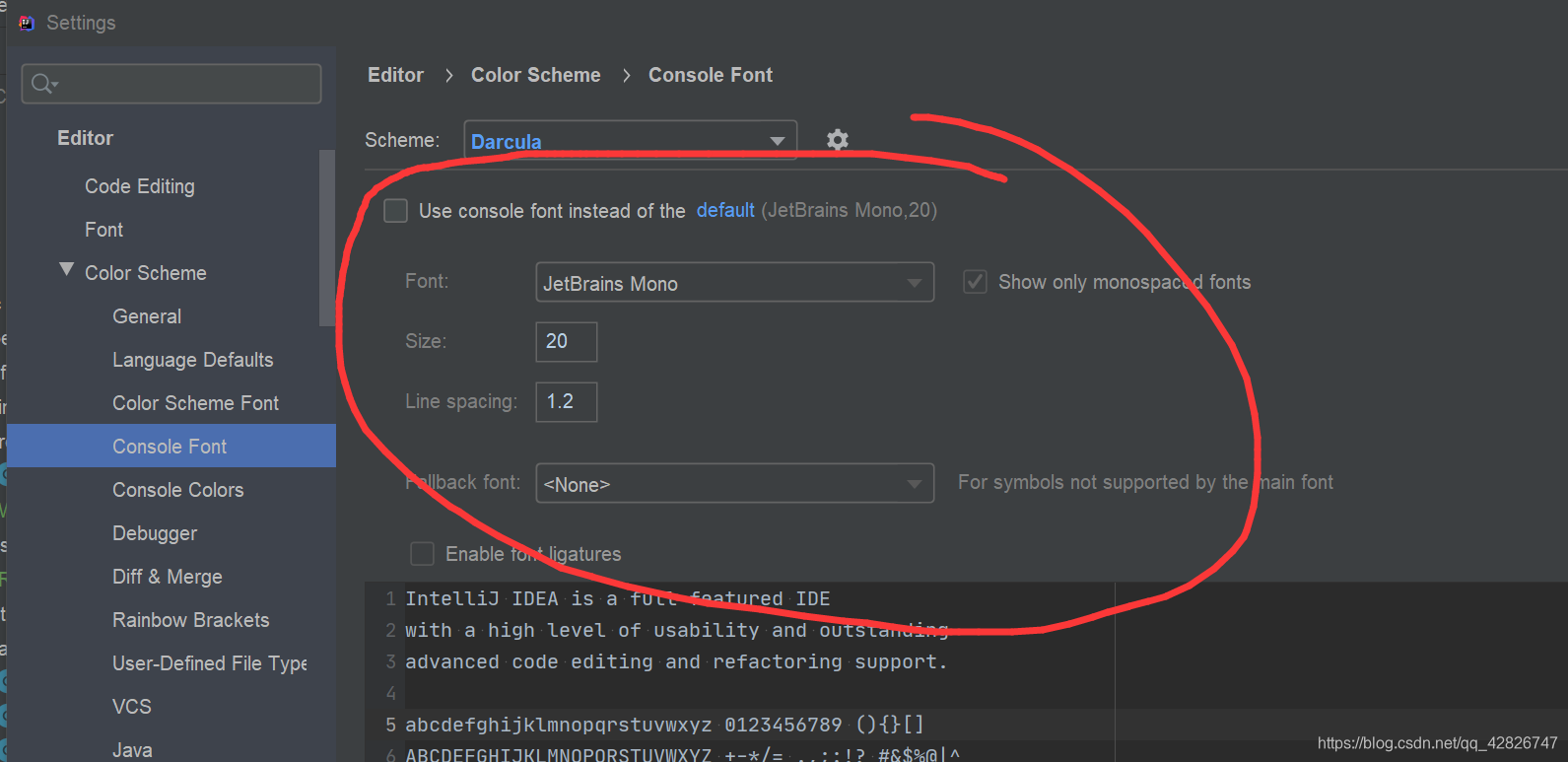Click the Color Scheme breadcrumb
This screenshot has height=762, width=1568.
tap(535, 75)
